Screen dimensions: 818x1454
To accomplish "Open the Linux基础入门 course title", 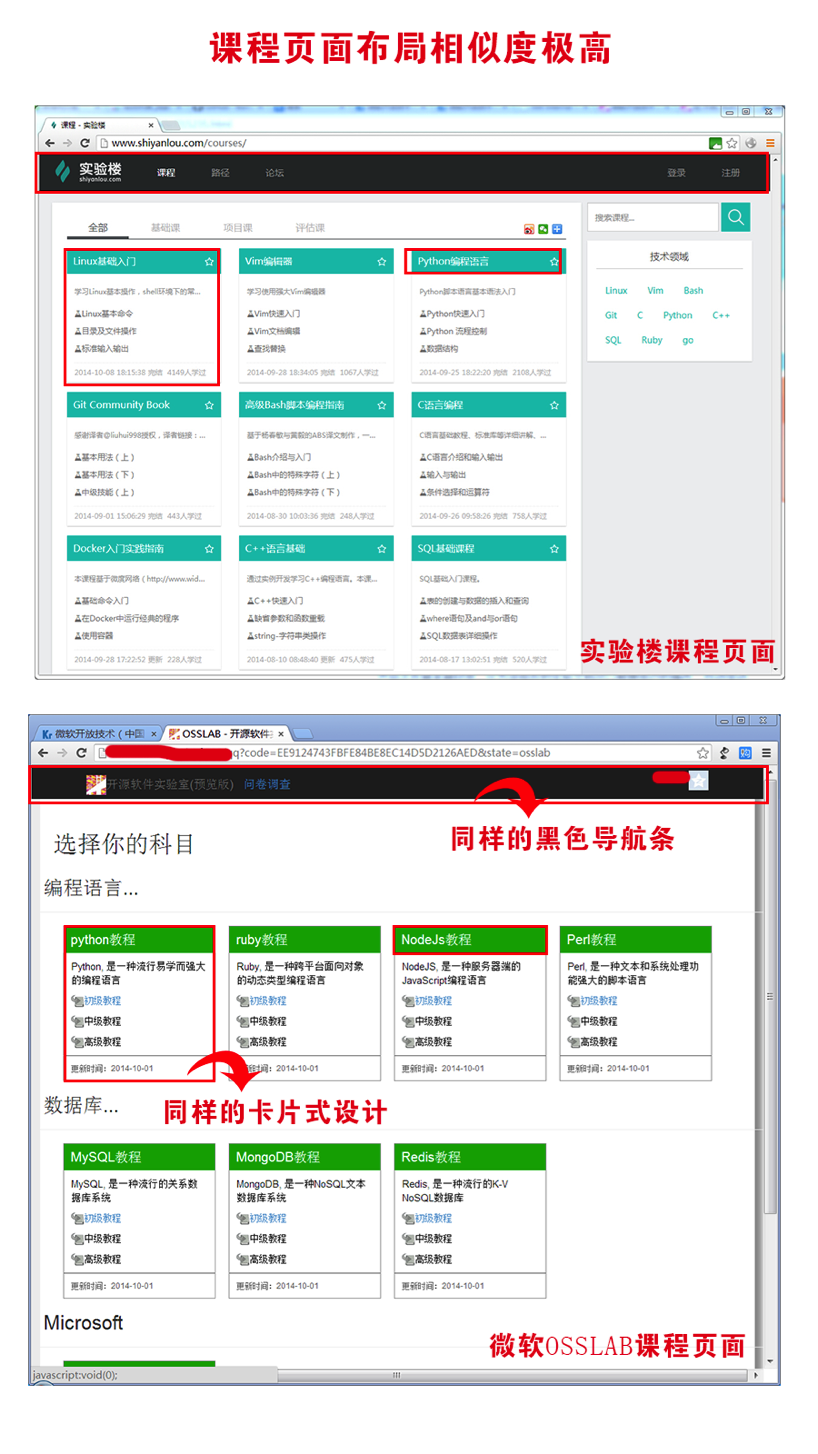I will (104, 262).
